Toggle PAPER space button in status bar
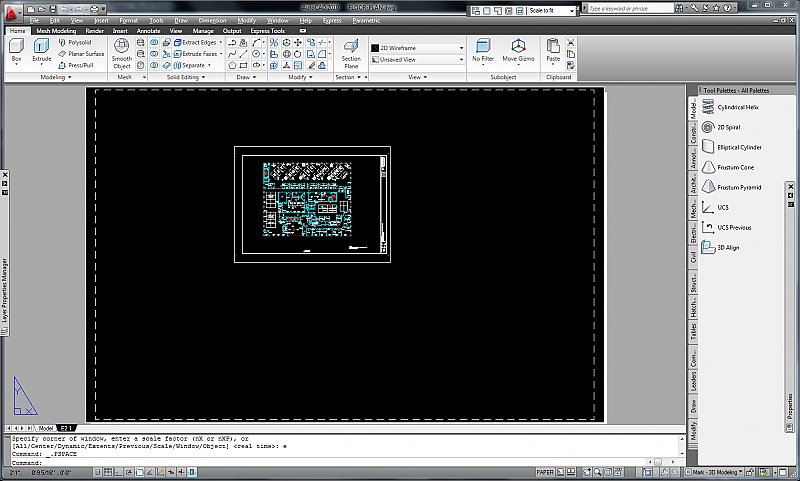 [545, 472]
